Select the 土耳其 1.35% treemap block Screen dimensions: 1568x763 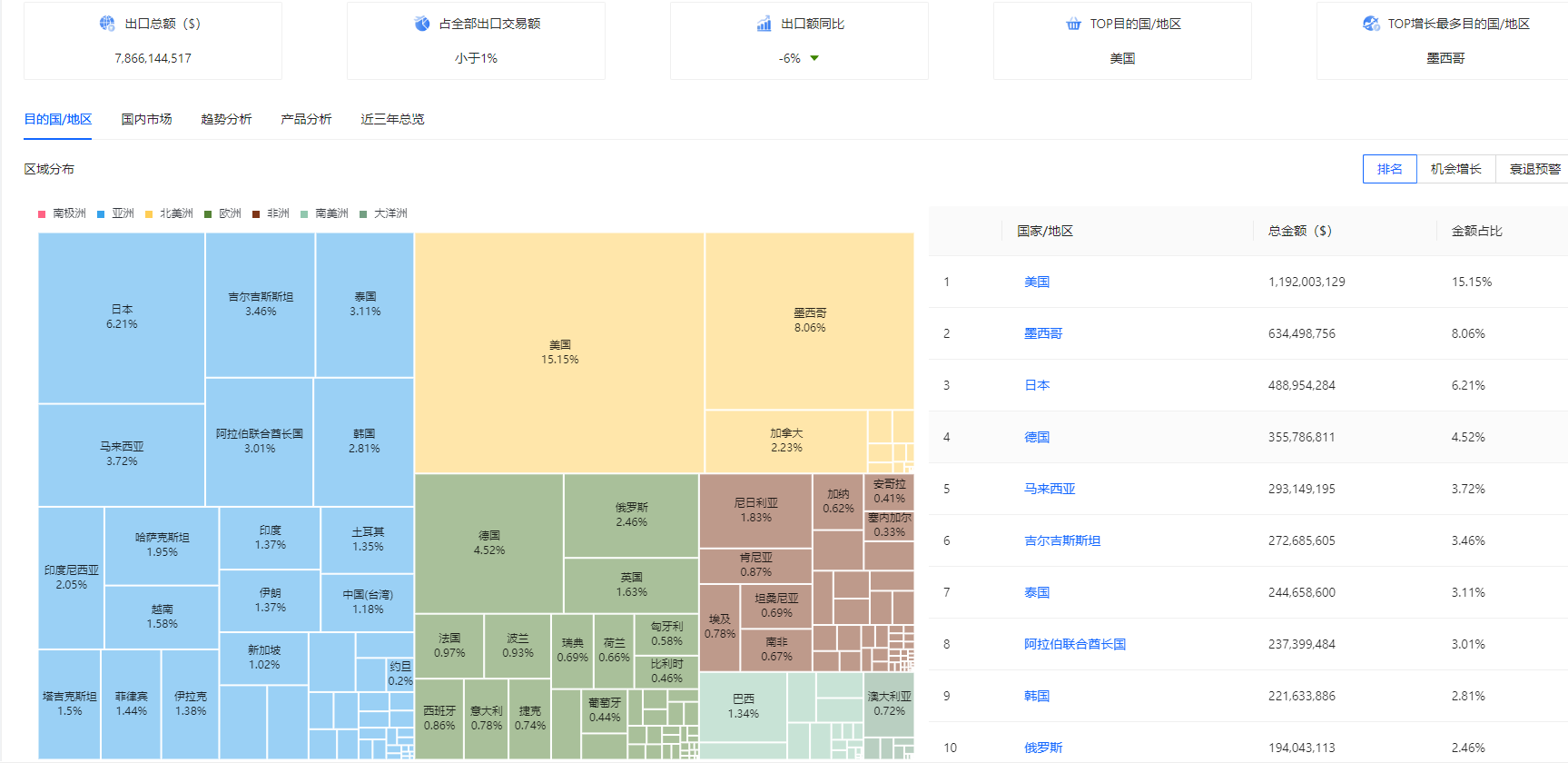(368, 540)
